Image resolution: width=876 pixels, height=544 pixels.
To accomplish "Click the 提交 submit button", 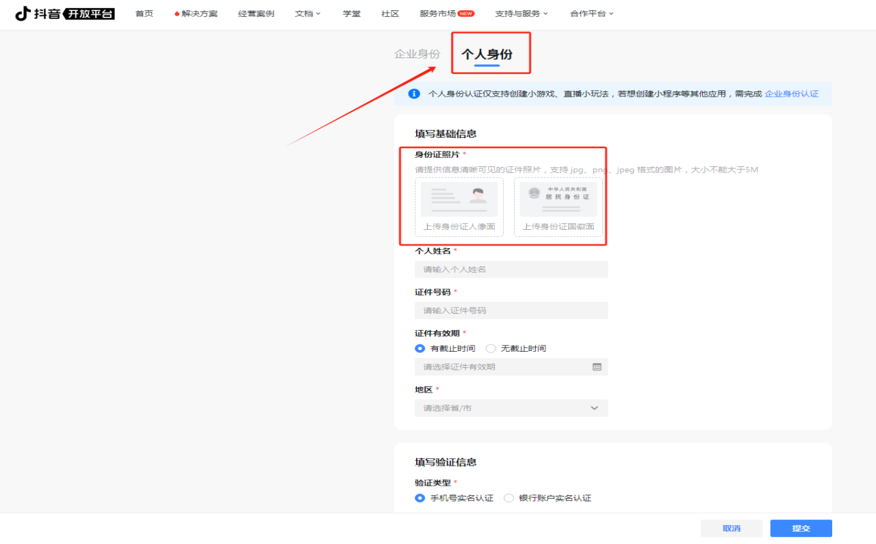I will coord(800,528).
